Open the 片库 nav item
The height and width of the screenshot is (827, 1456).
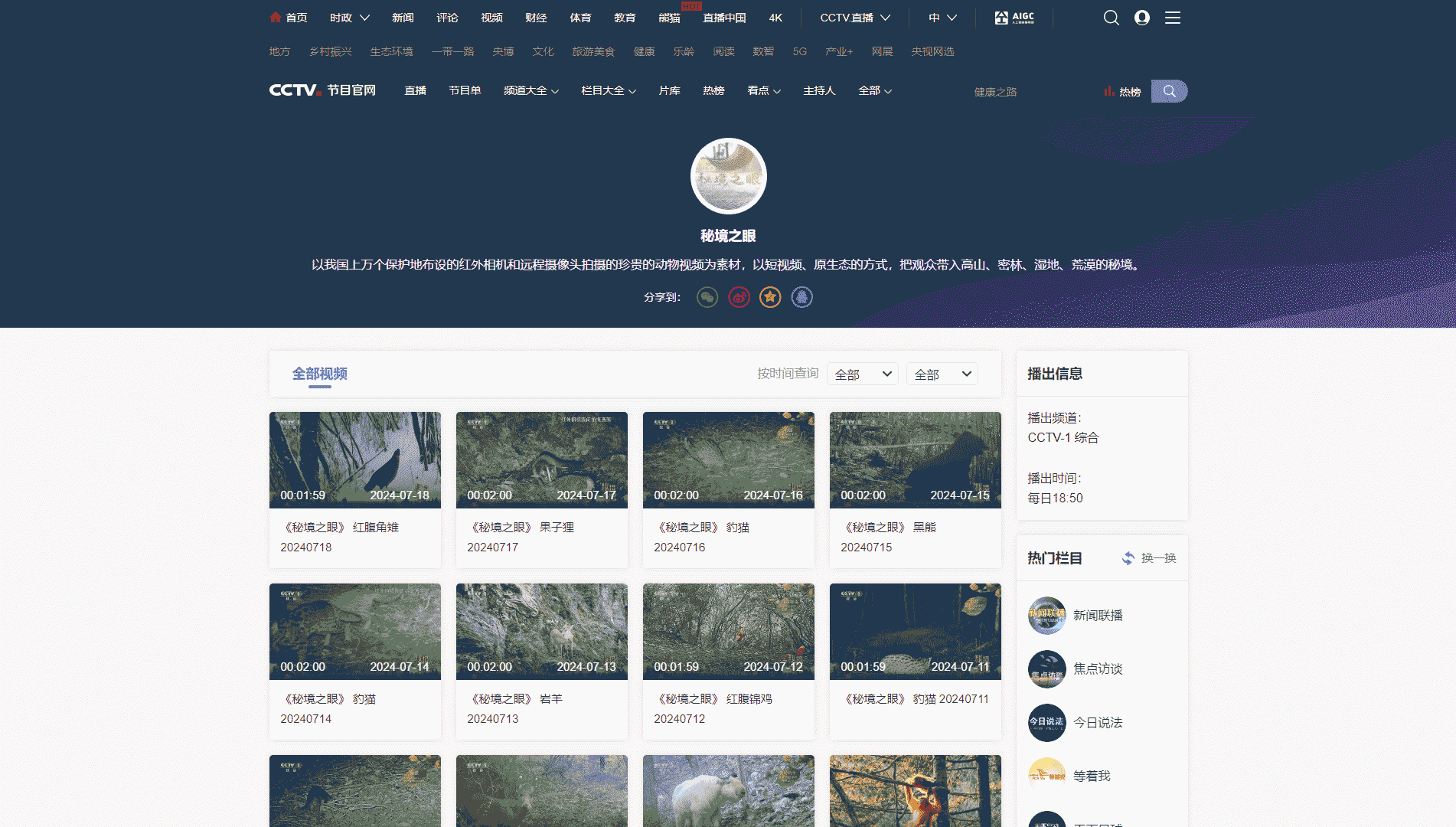[x=669, y=90]
